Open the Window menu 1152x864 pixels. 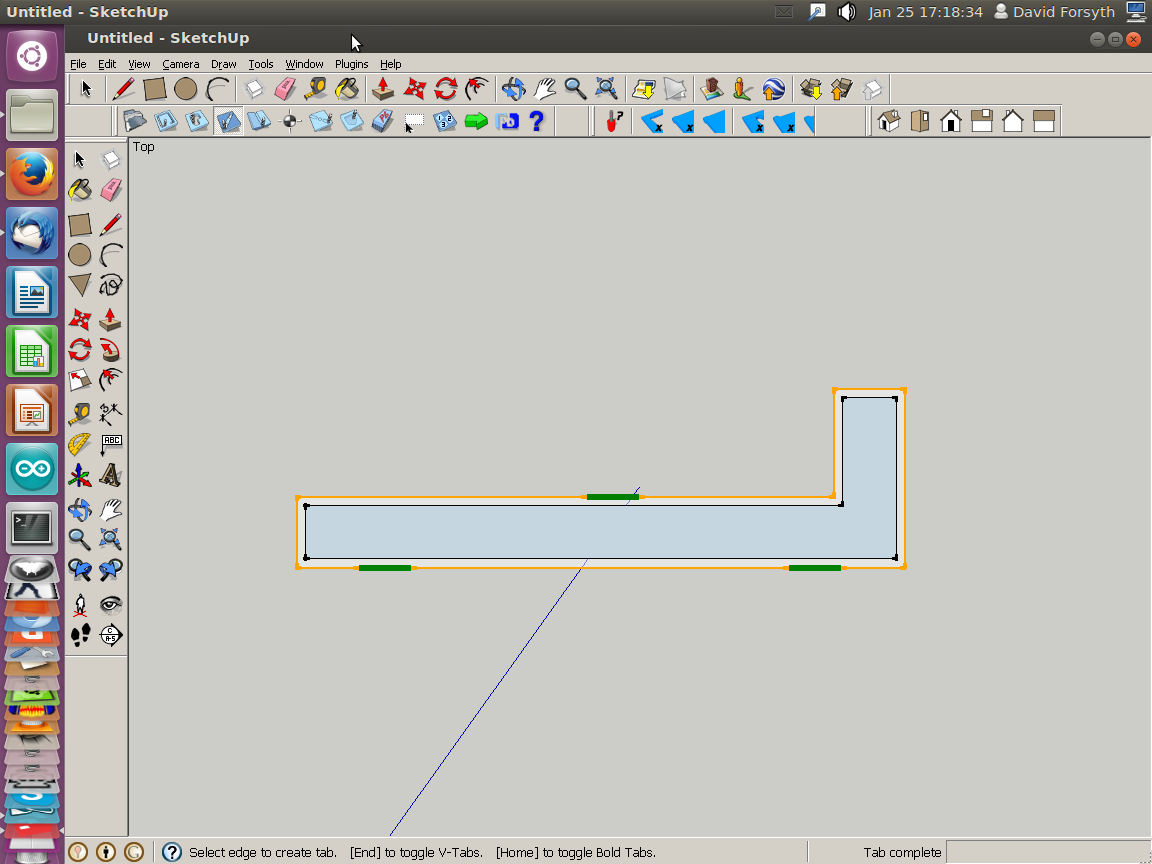(304, 64)
